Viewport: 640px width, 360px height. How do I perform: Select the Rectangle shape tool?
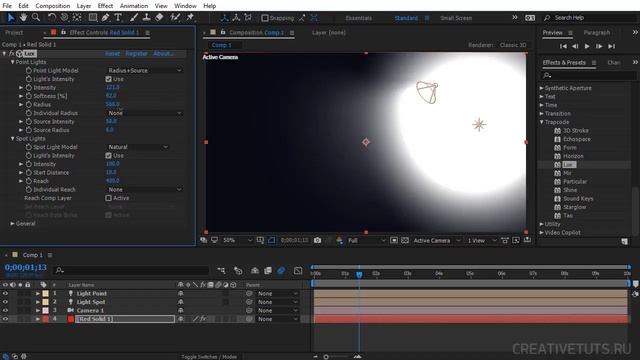coord(93,18)
